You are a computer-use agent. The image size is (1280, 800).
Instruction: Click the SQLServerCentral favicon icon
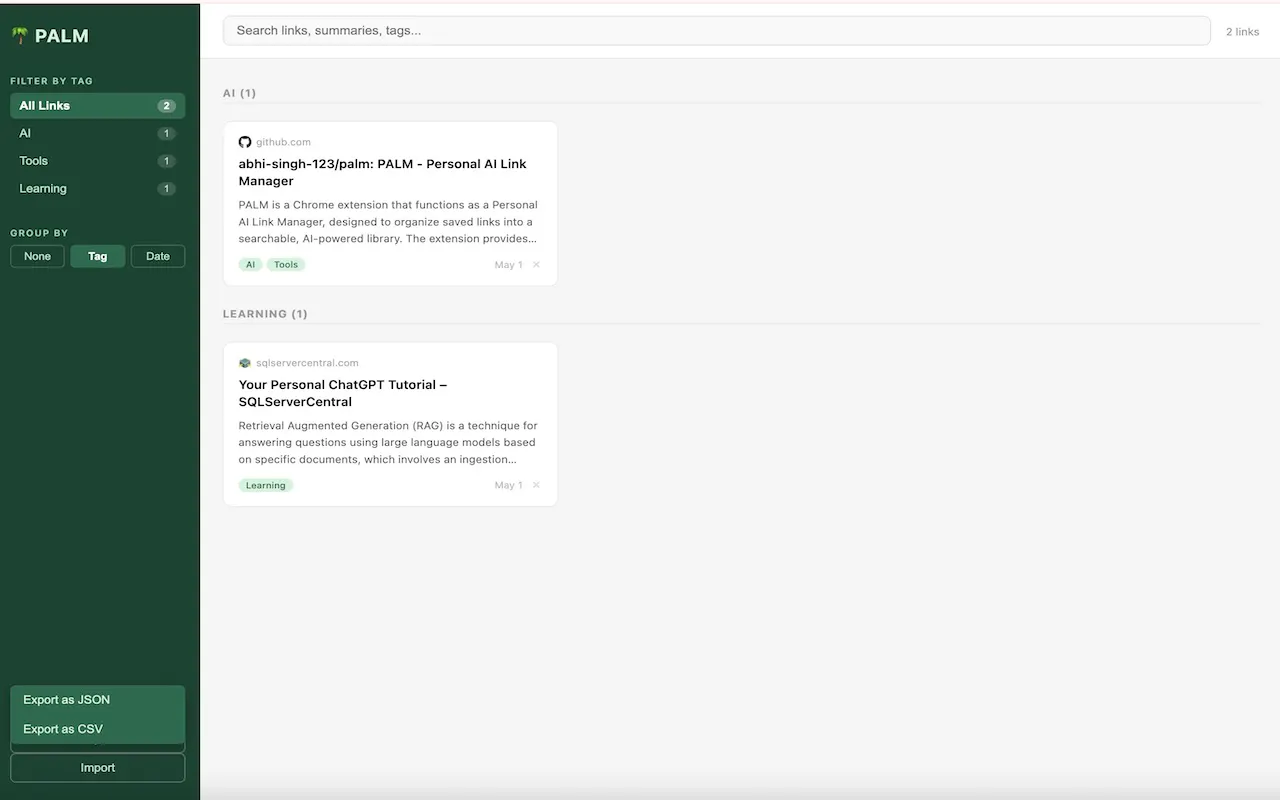click(x=245, y=363)
